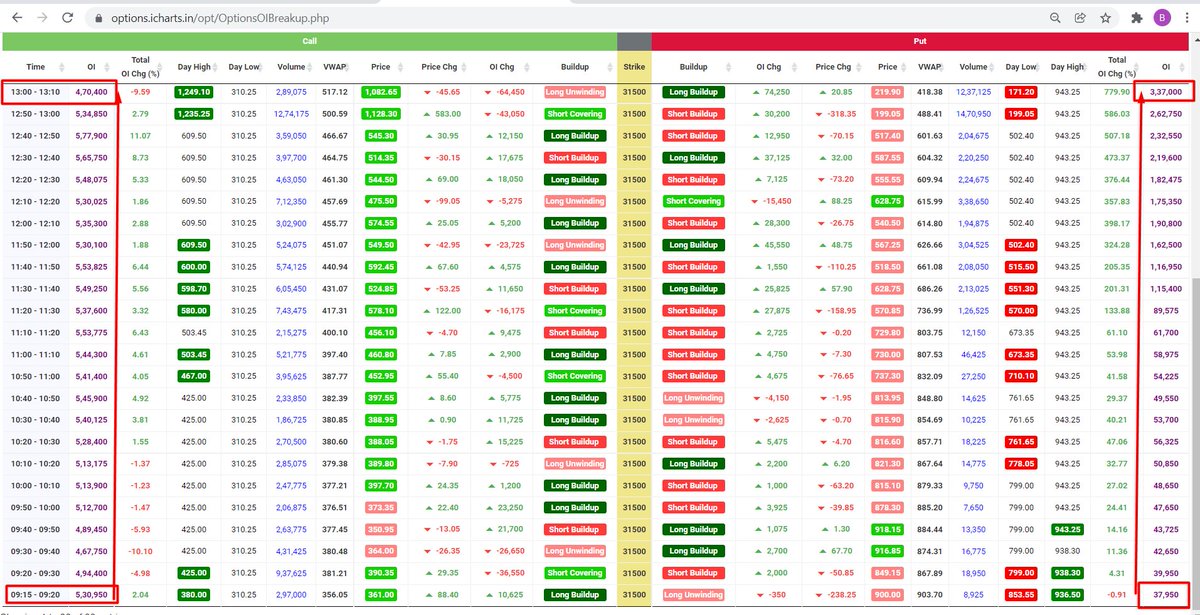Select the put OI value "3,37,000"
1200x615 pixels.
pyautogui.click(x=1165, y=92)
